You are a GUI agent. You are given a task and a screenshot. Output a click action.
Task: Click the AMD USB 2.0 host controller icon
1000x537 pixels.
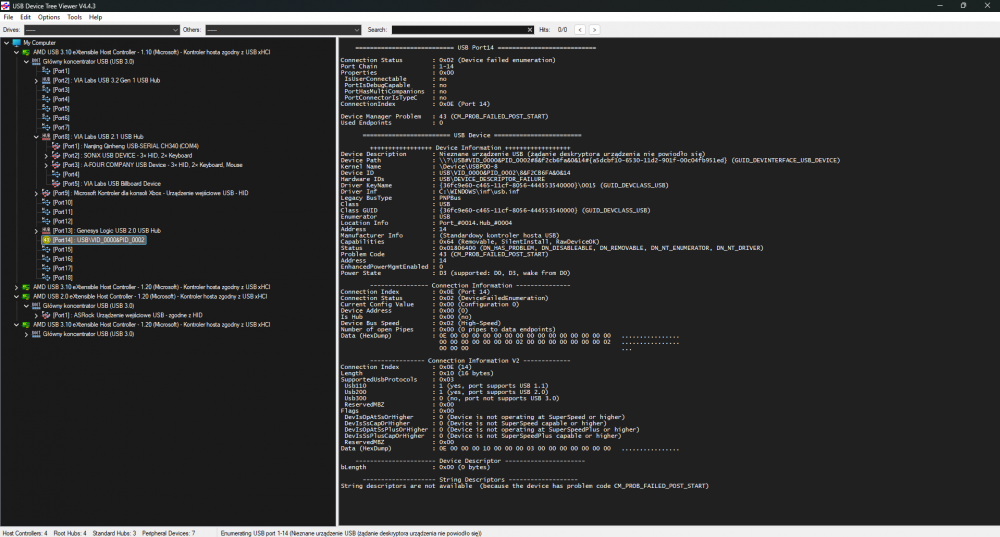(27, 297)
